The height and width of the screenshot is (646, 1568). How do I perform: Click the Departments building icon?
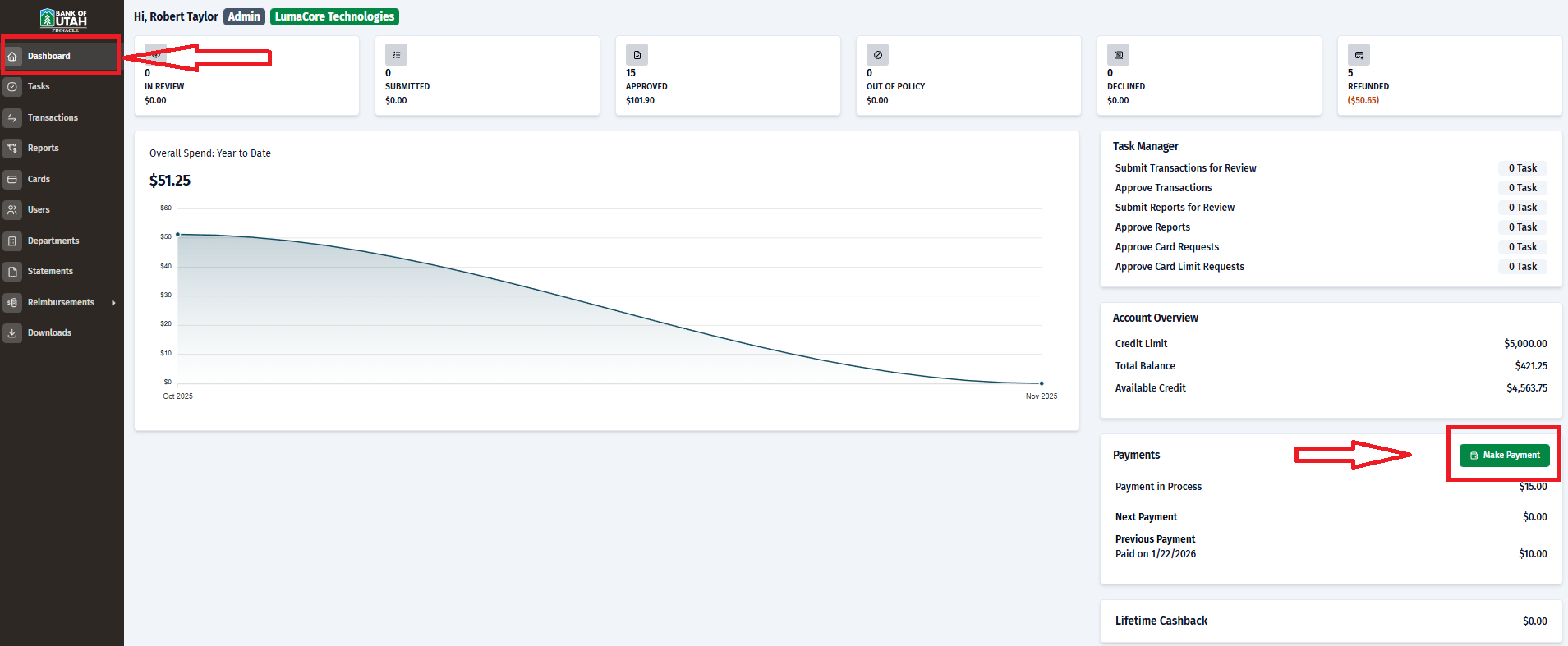(12, 241)
